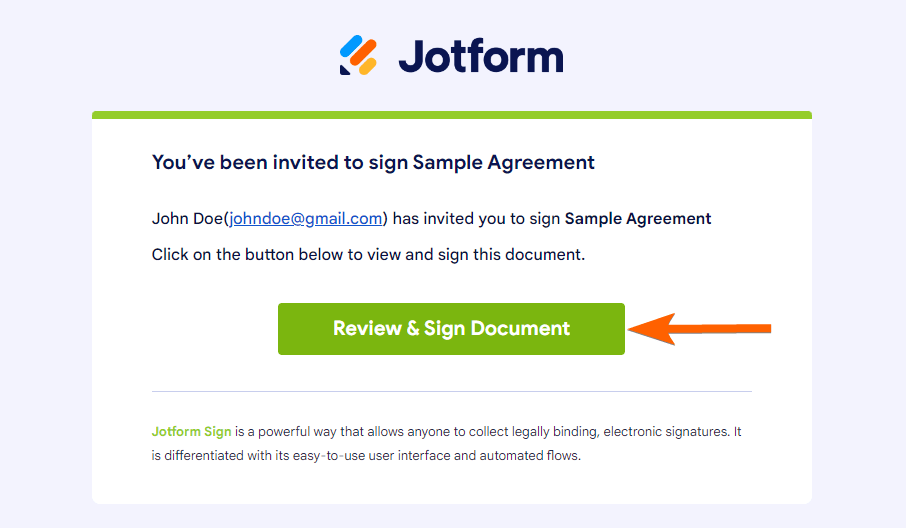Click the horizontal divider line below the button
This screenshot has height=528, width=906.
pyautogui.click(x=451, y=391)
